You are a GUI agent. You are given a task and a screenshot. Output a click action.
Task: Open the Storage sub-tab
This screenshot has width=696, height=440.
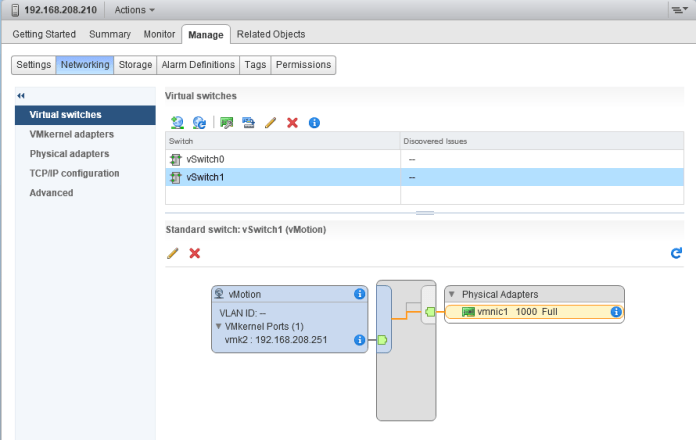pos(135,65)
